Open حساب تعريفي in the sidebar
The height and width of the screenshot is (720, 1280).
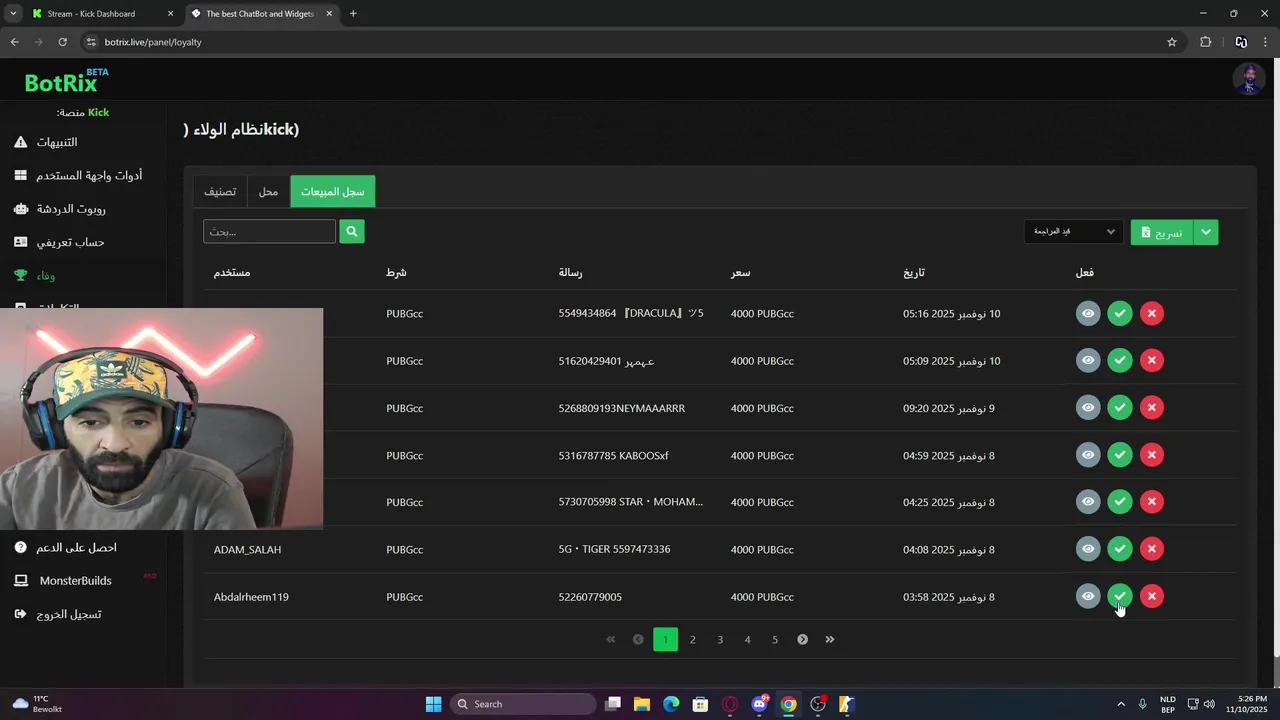point(70,242)
